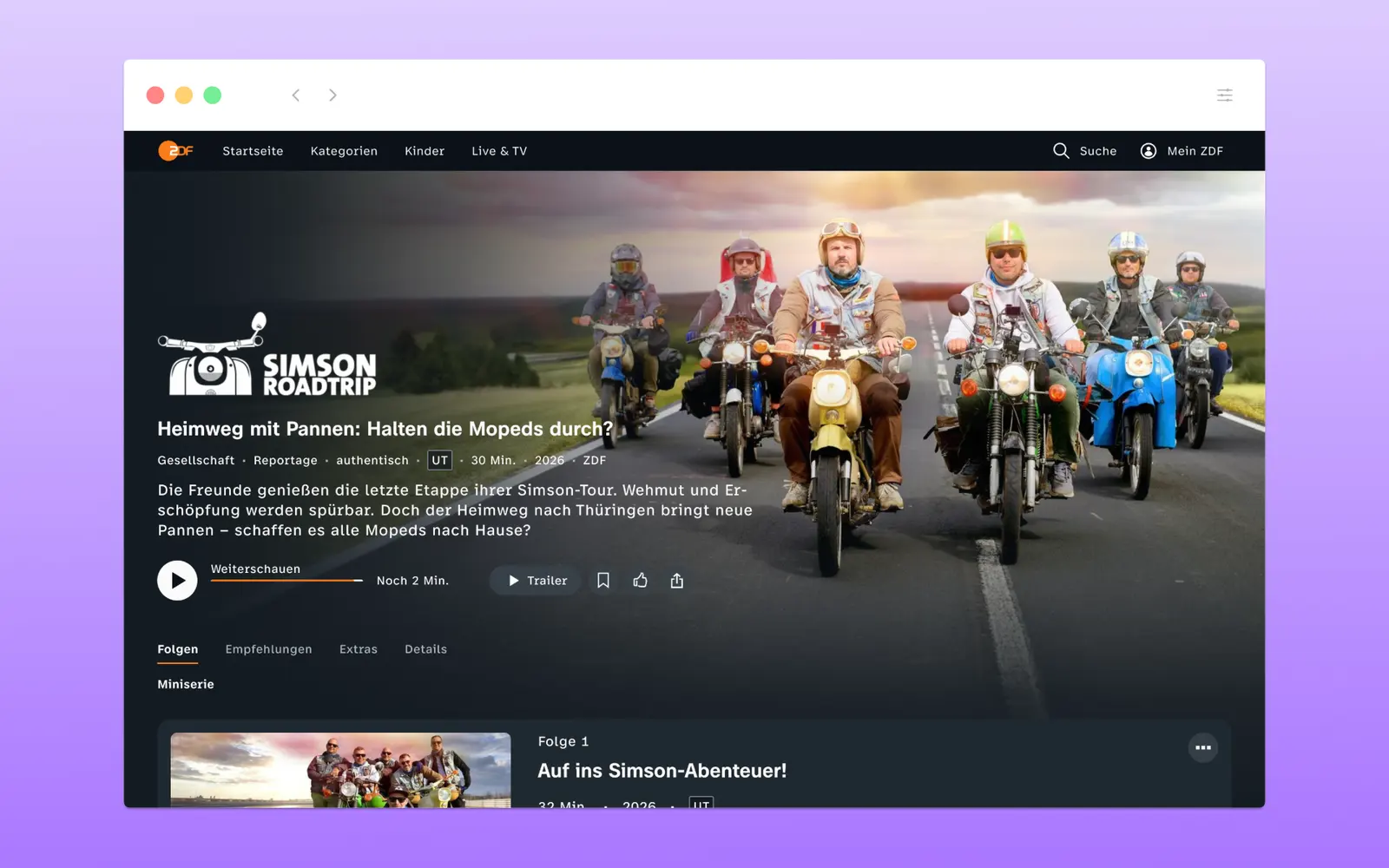Viewport: 1389px width, 868px height.
Task: Open episode Auf ins Simson-Abenteuer!
Action: (662, 771)
